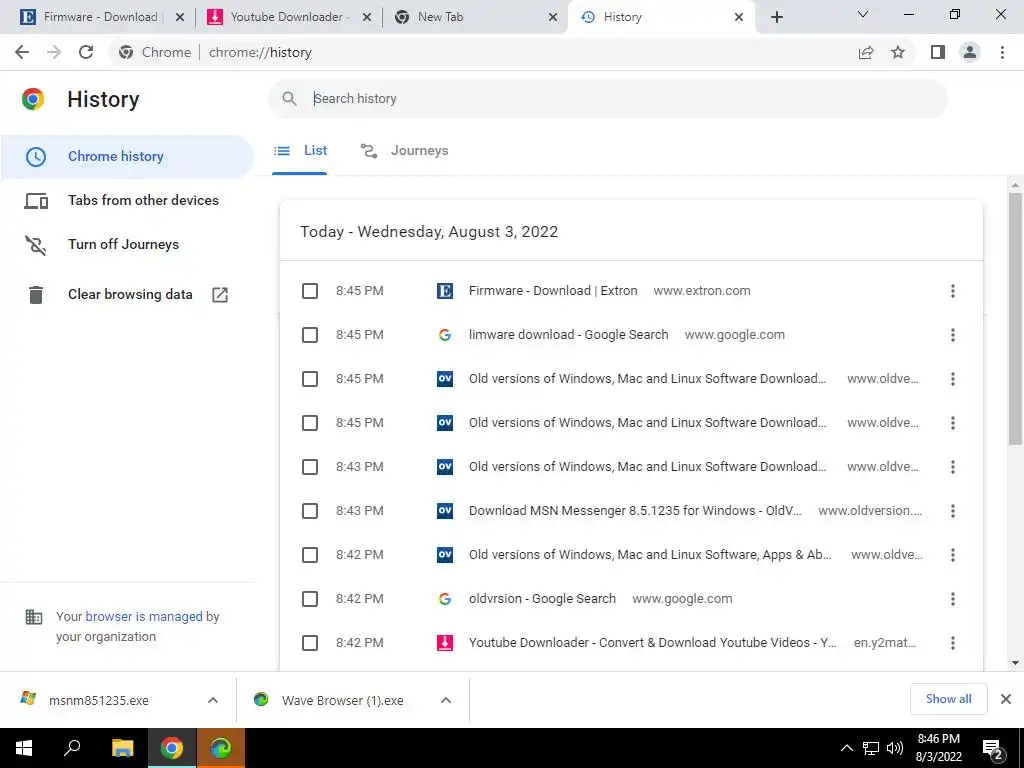Reload the history page
Screen dimensions: 1024x768
tap(86, 52)
